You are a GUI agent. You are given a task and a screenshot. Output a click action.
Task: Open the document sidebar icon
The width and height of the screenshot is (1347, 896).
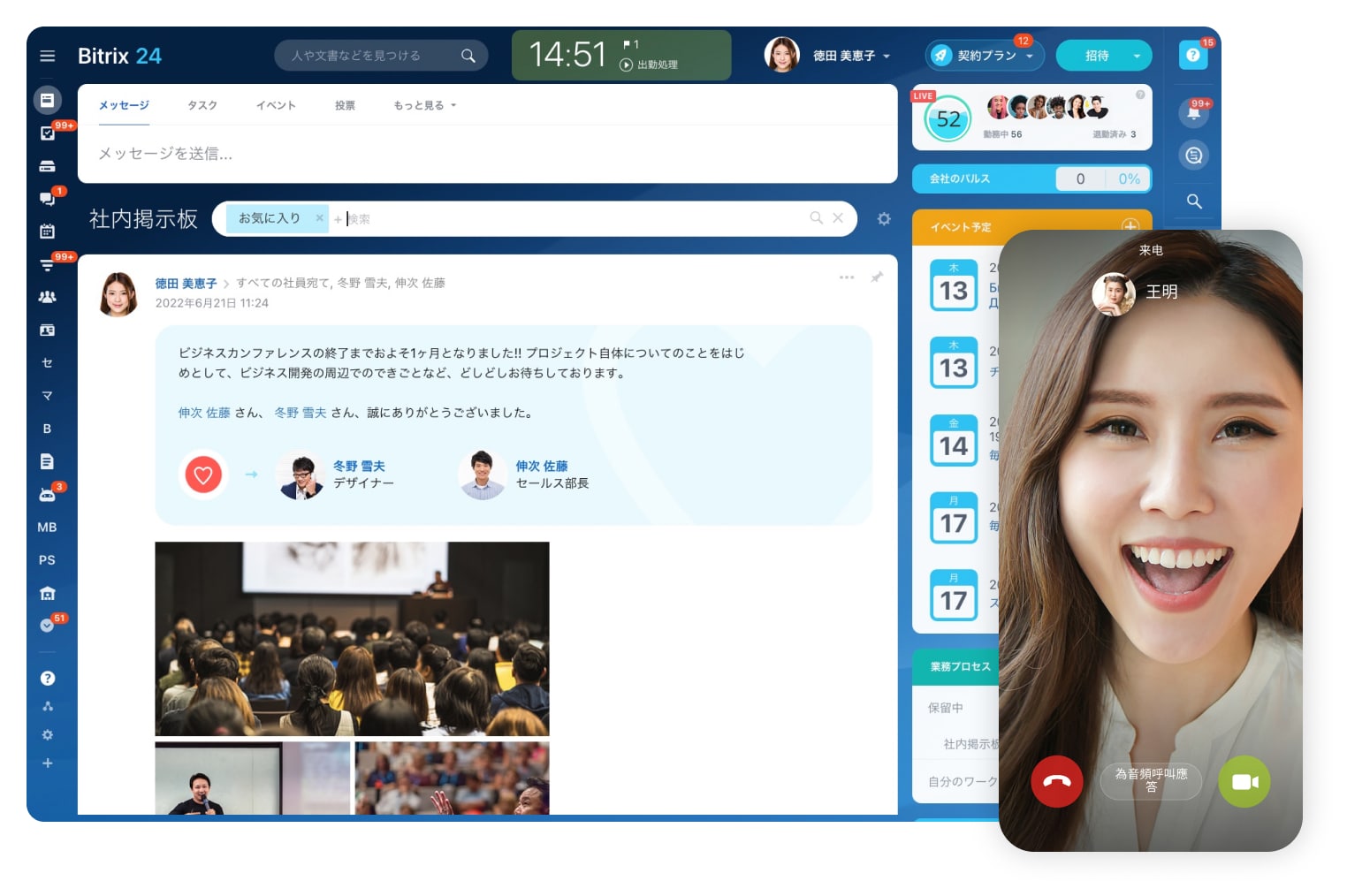[x=48, y=461]
